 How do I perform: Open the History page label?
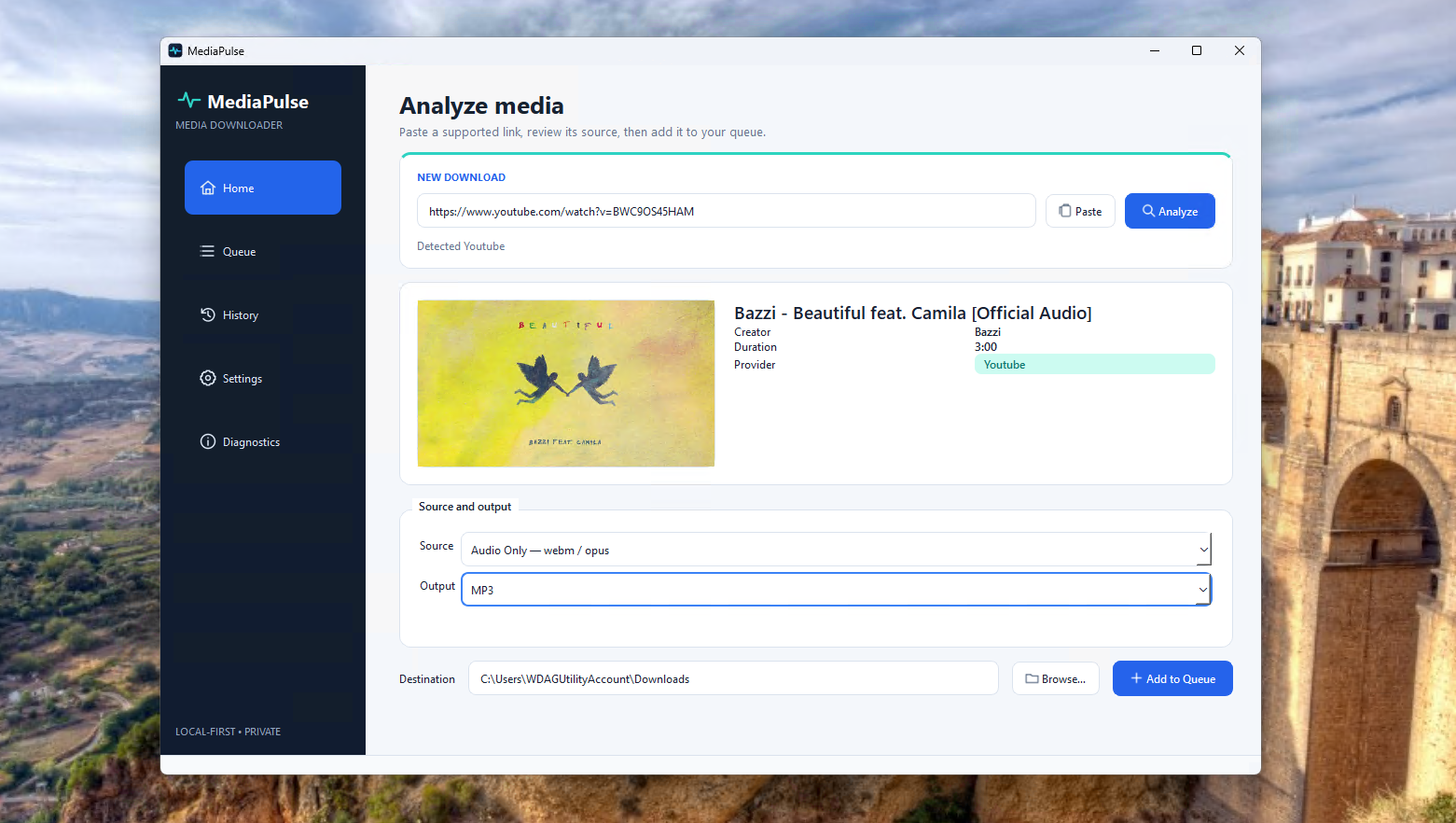tap(241, 315)
